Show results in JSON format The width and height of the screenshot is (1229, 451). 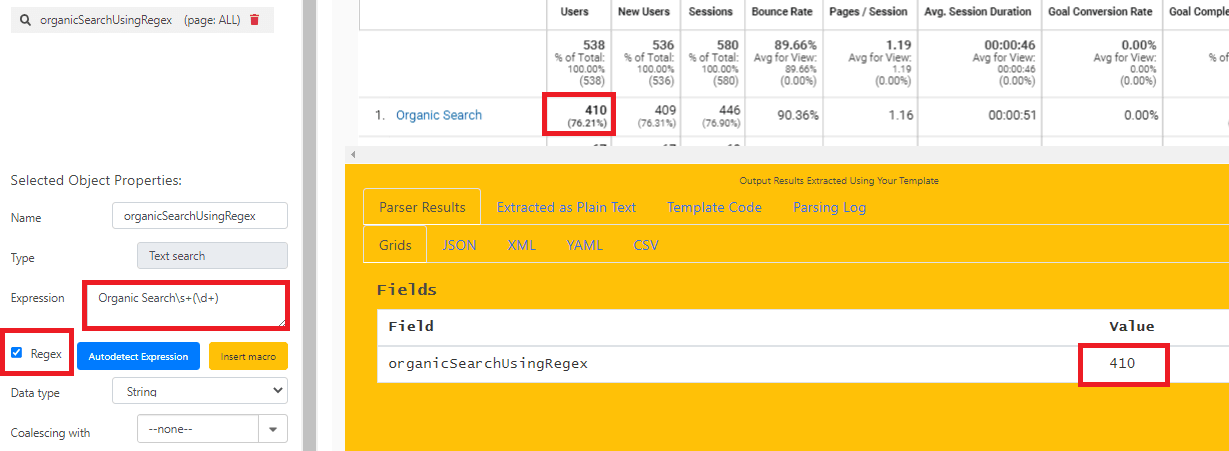(x=459, y=245)
